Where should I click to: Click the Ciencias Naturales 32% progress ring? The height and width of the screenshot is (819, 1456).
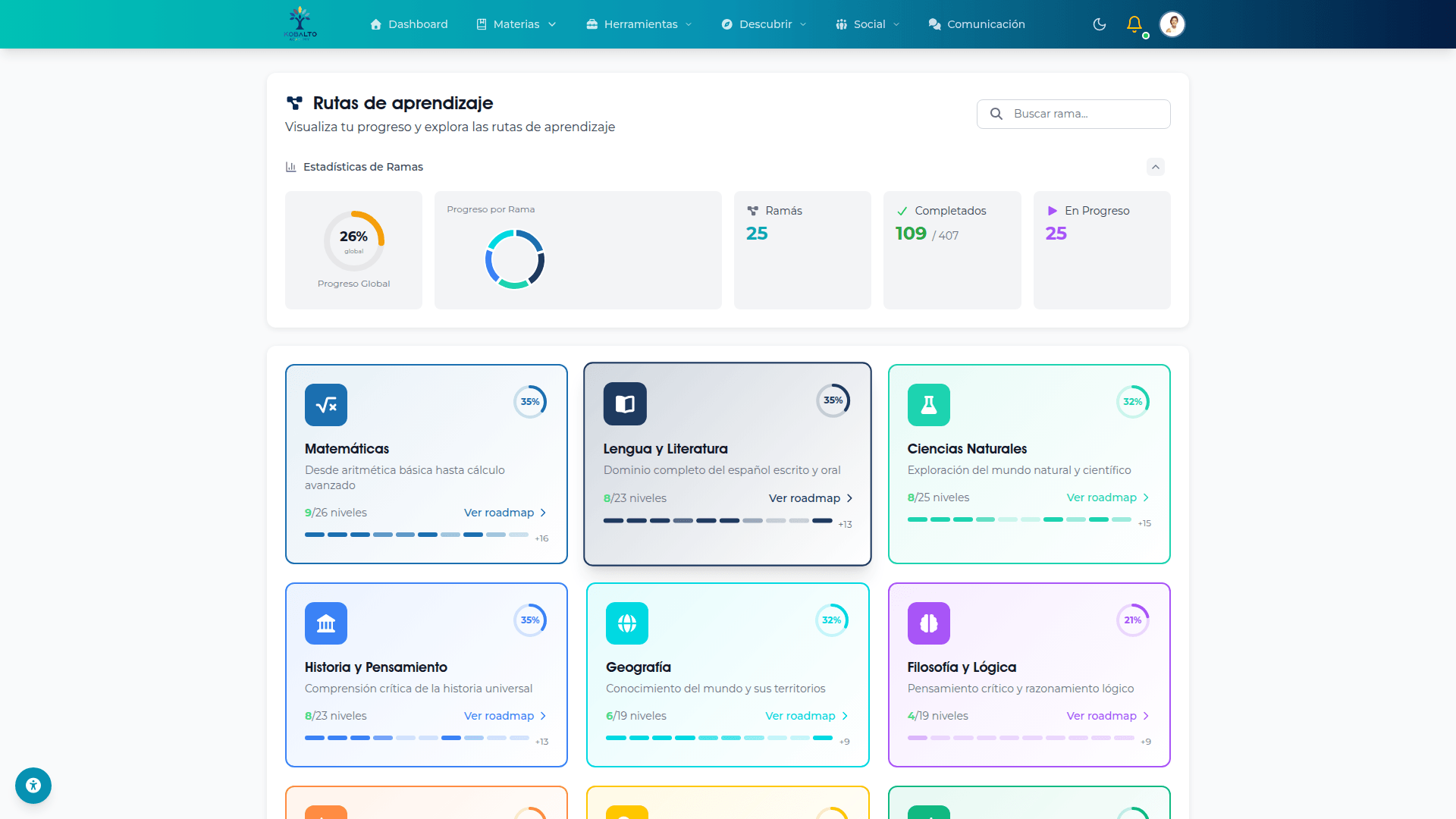click(x=1133, y=402)
